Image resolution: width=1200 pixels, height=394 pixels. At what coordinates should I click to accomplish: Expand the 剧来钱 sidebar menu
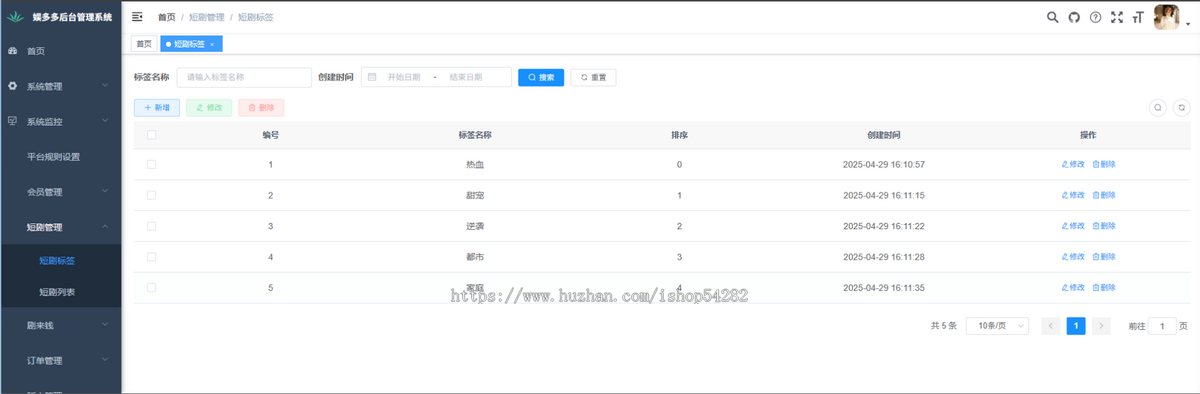60,325
